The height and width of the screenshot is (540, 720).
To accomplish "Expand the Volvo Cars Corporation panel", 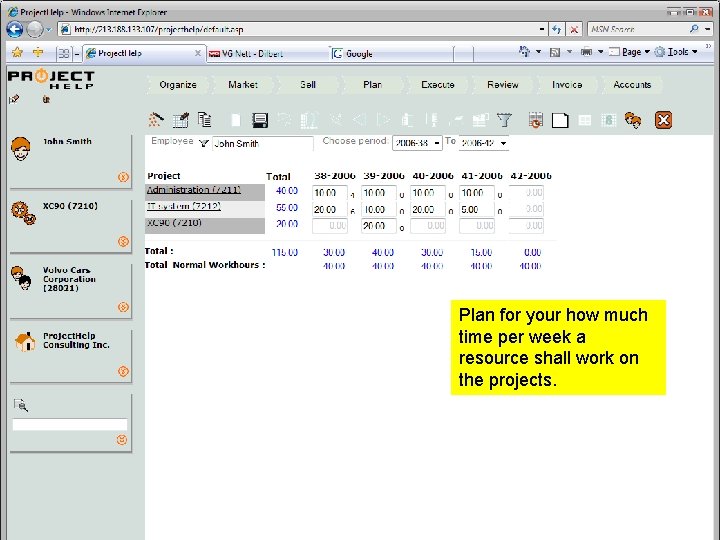I will click(123, 307).
